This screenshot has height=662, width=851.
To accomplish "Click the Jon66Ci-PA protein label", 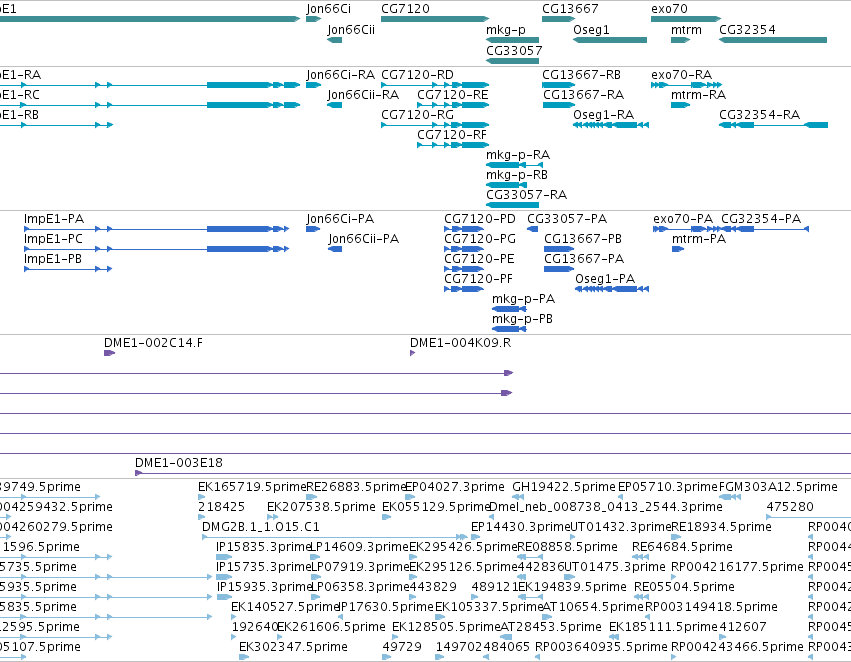I will pos(340,219).
